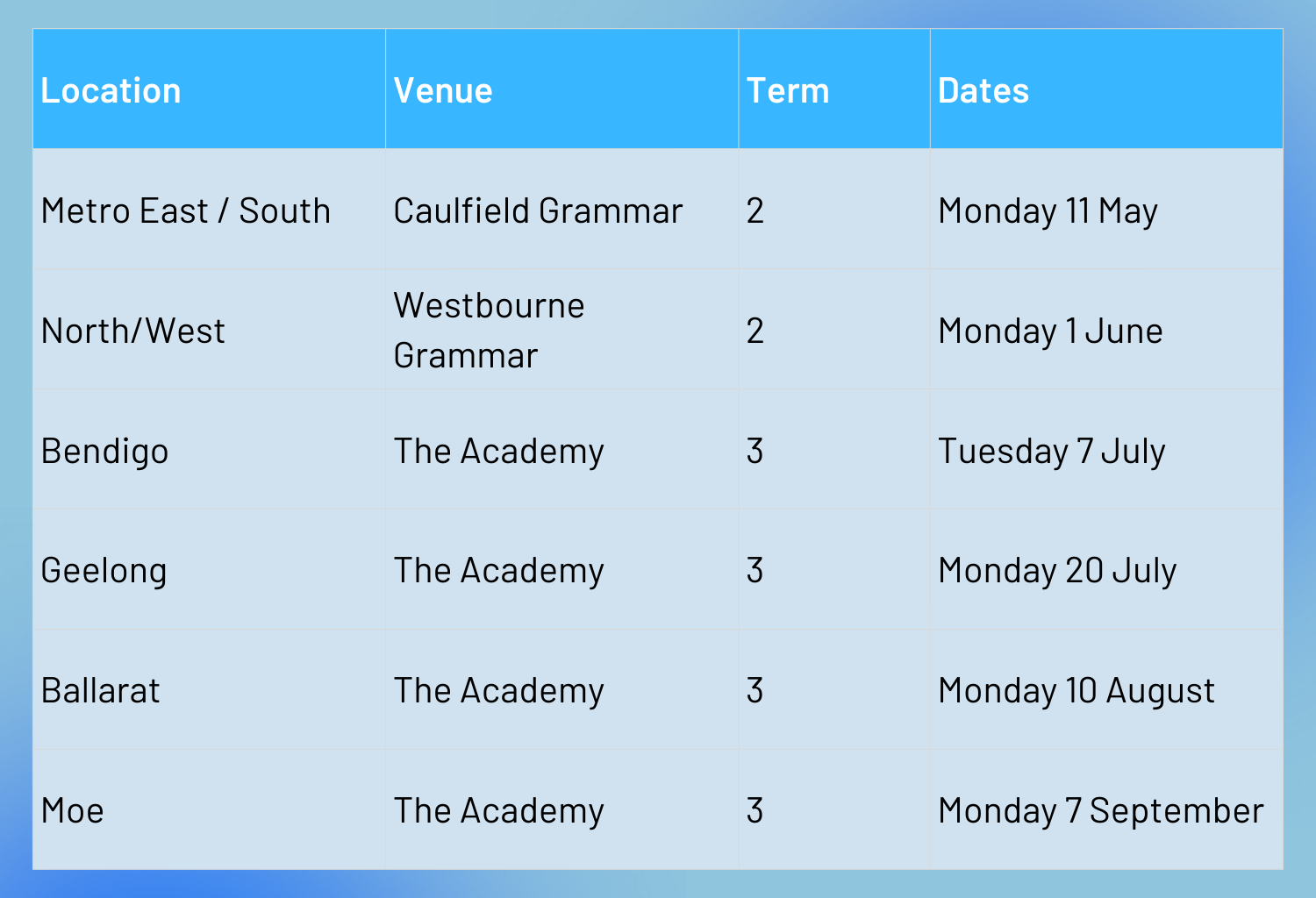The width and height of the screenshot is (1316, 898).
Task: Select the Monday 20 July date
Action: click(1057, 571)
